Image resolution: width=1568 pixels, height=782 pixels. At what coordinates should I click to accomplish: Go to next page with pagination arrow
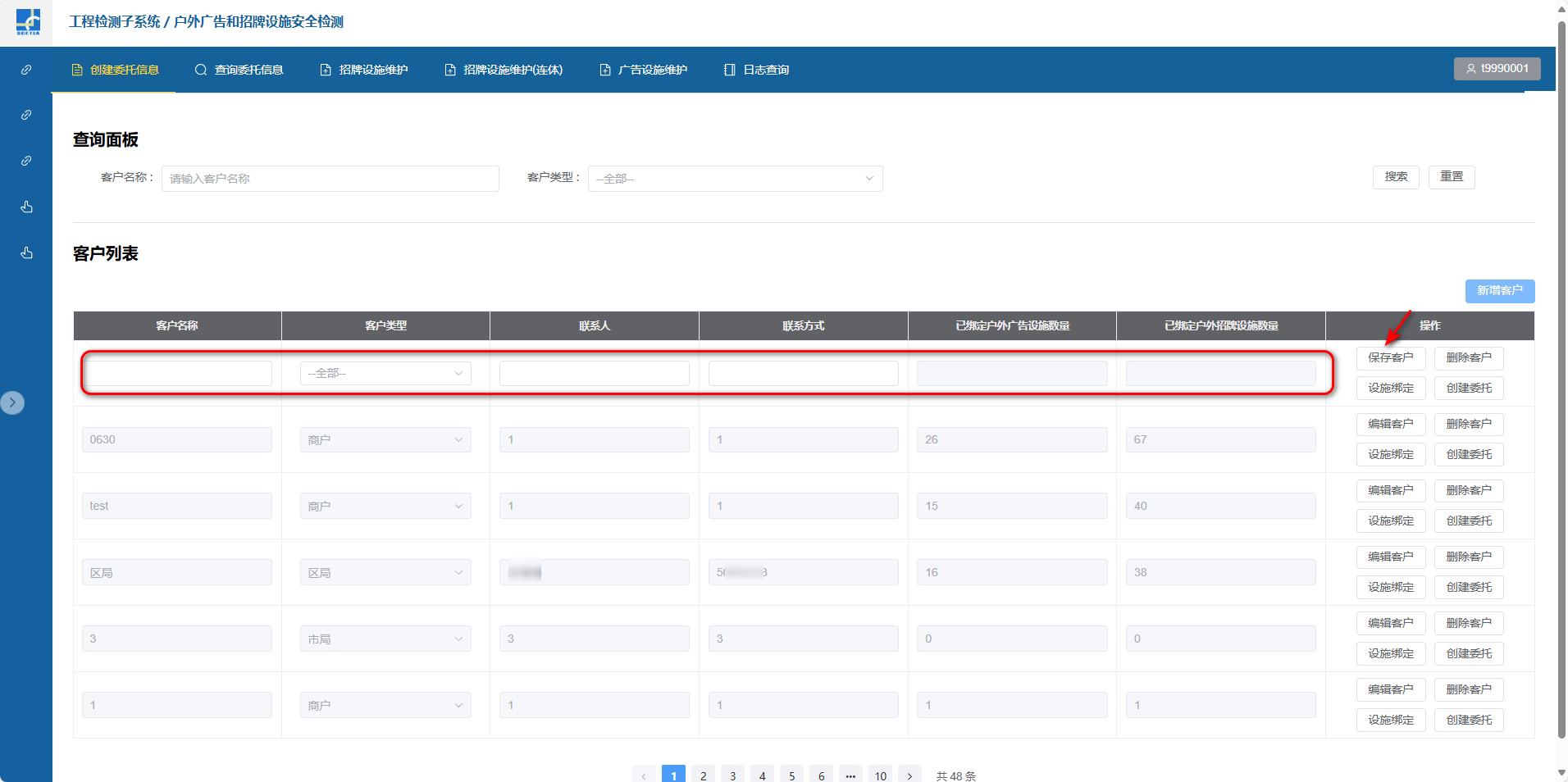pos(909,775)
